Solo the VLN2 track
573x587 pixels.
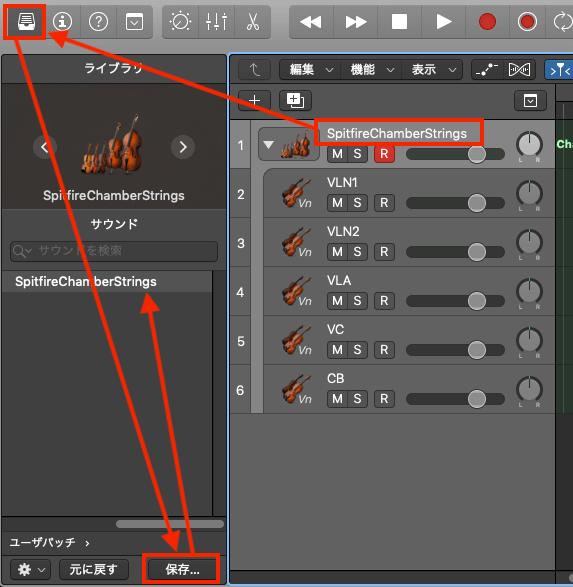[x=357, y=252]
